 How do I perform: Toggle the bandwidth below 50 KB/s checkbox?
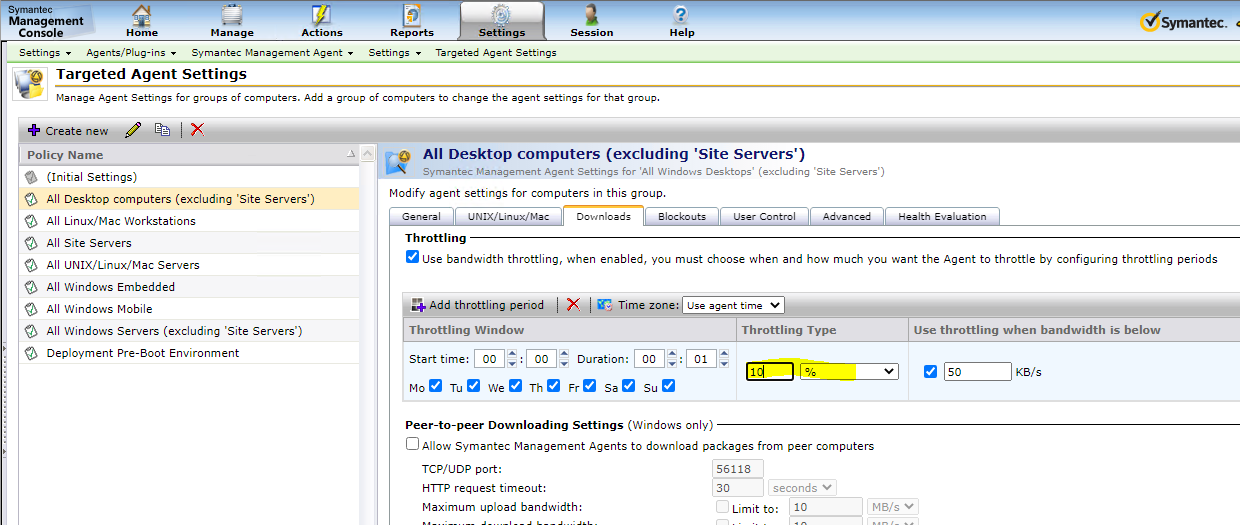[931, 371]
